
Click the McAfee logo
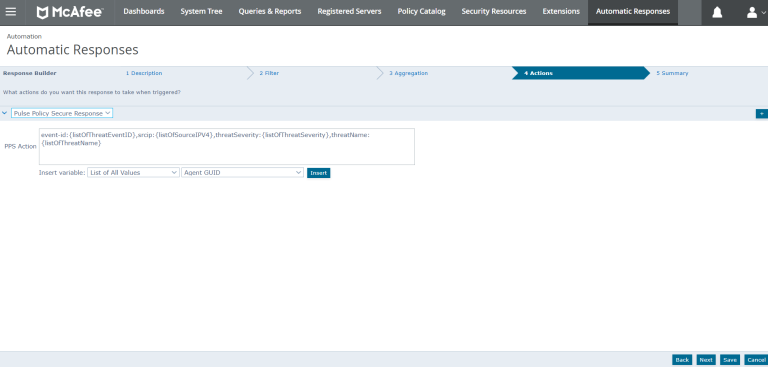[70, 12]
